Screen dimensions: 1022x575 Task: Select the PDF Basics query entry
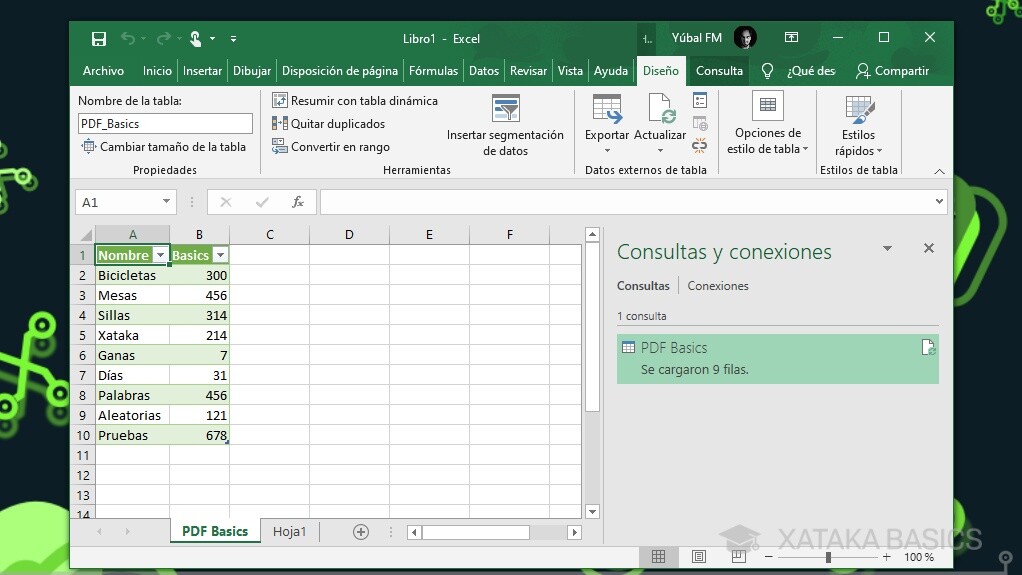(778, 359)
